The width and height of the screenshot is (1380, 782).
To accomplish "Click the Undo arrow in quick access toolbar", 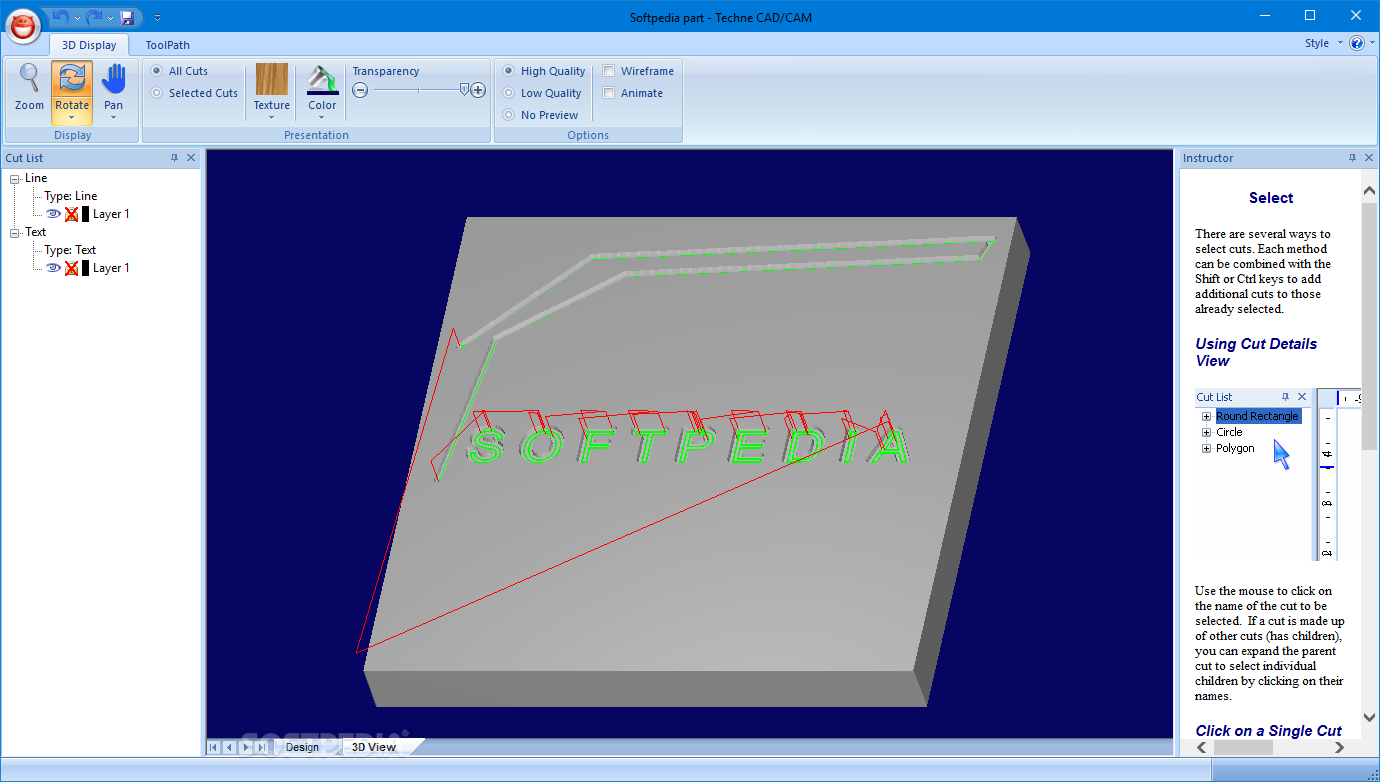I will click(x=61, y=17).
